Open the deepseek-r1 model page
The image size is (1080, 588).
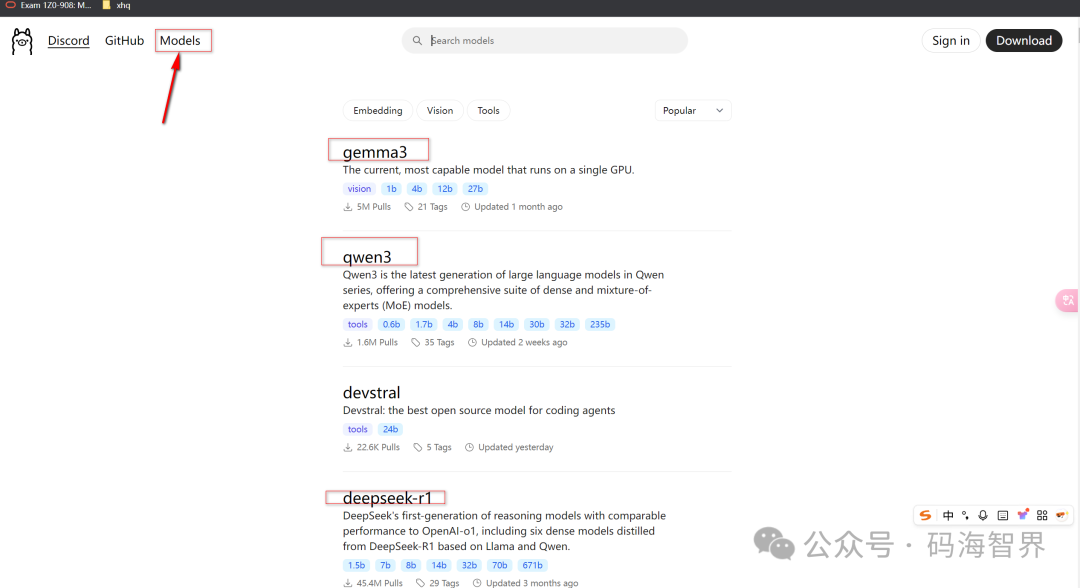click(387, 498)
